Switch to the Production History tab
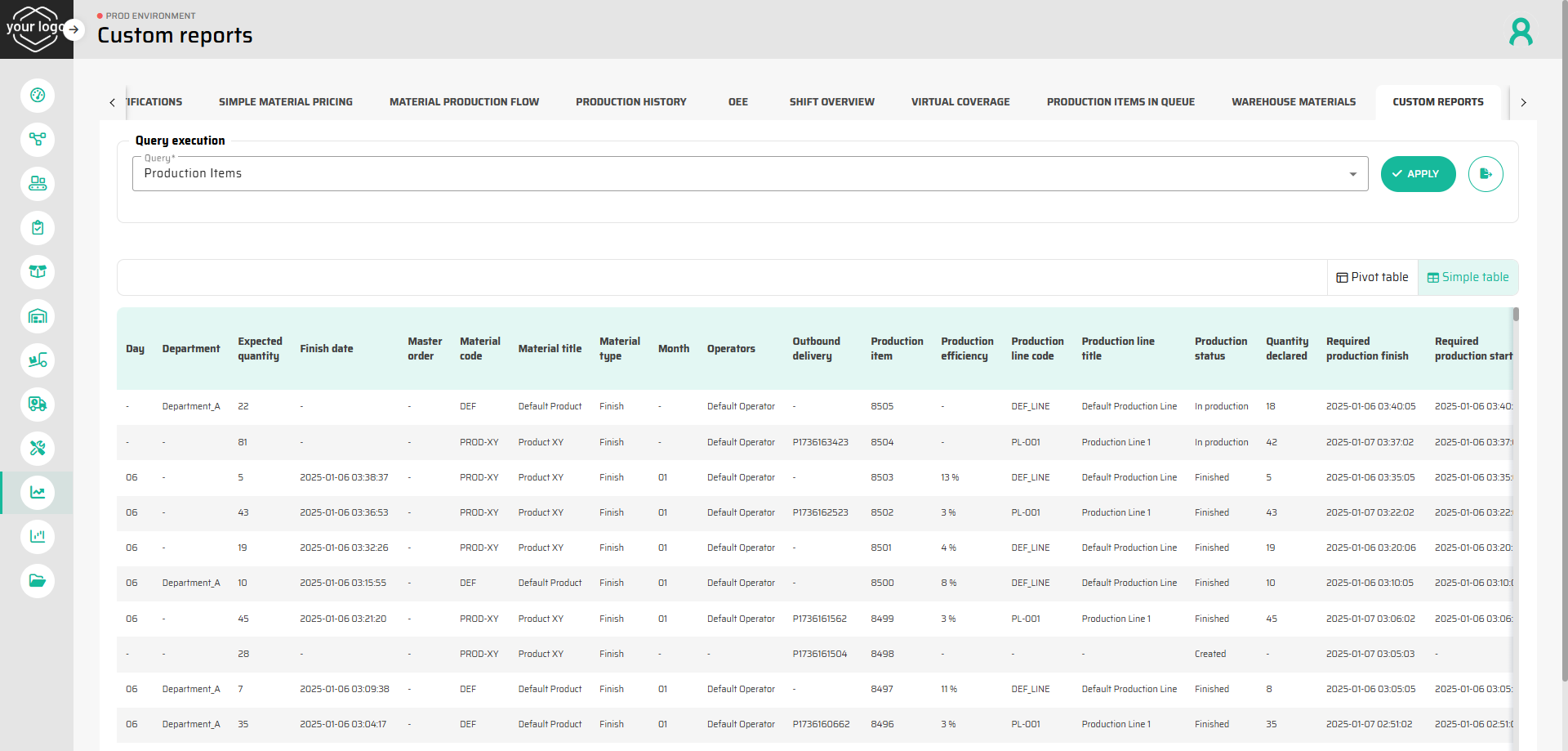 pos(630,102)
